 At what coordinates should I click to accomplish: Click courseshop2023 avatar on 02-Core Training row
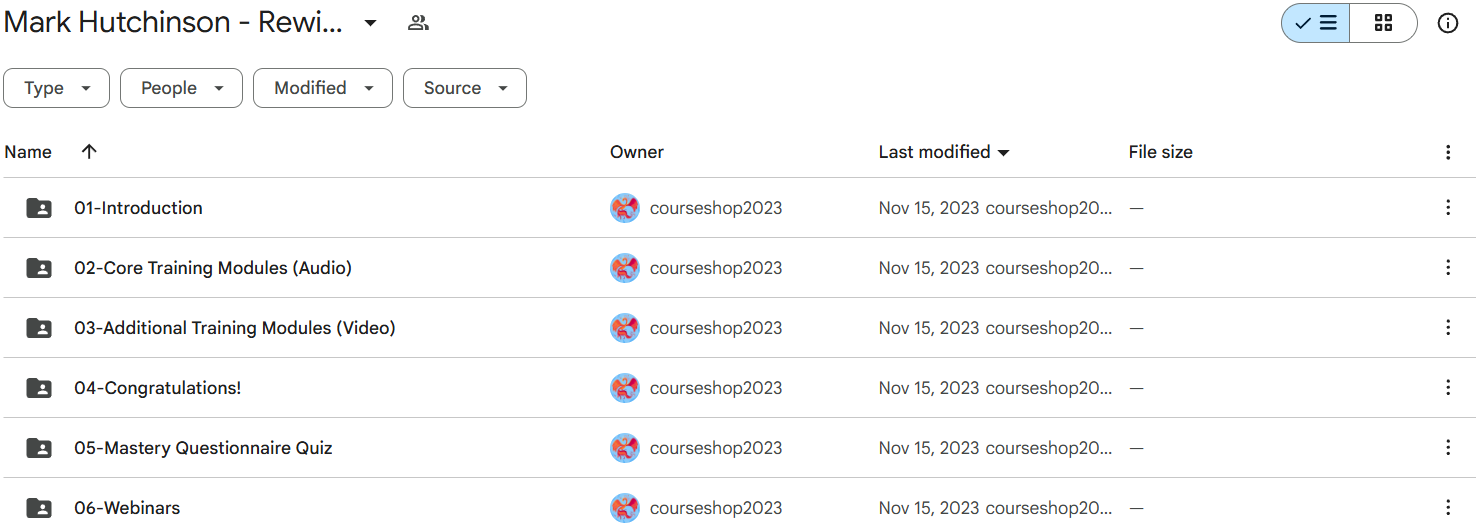click(625, 268)
